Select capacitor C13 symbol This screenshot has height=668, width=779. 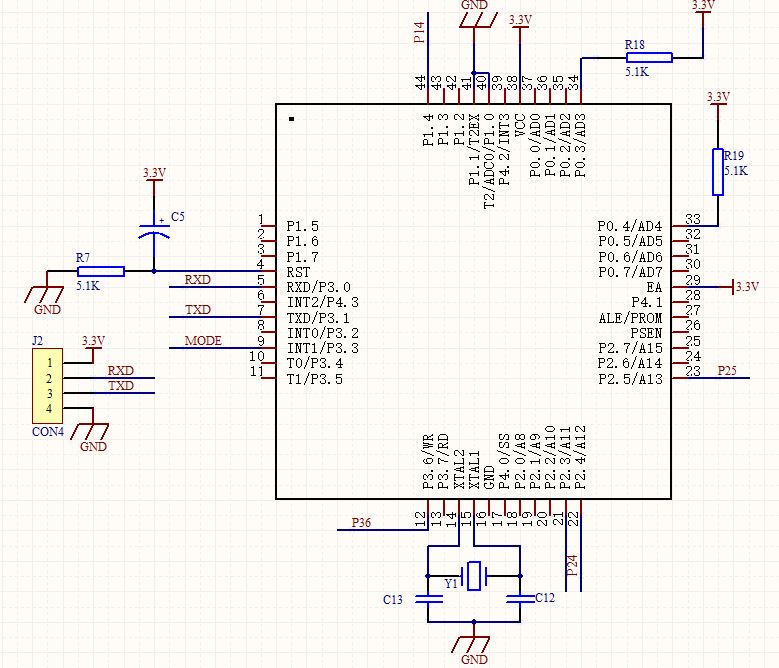point(429,599)
